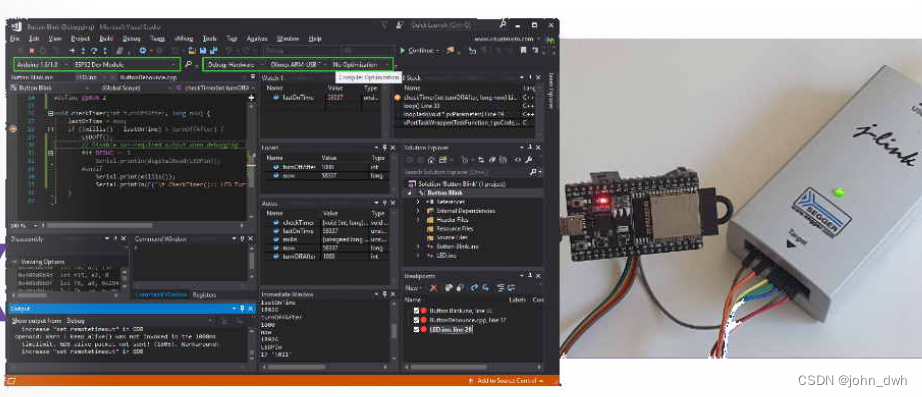Uncheck the ButtonDebounce.cpp line 17 breakpoint
922x397 pixels.
click(x=417, y=320)
